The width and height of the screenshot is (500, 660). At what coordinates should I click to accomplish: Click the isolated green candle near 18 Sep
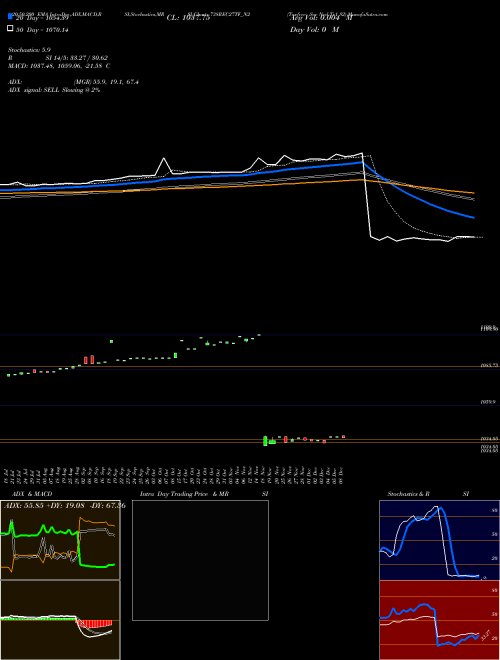coord(111,341)
